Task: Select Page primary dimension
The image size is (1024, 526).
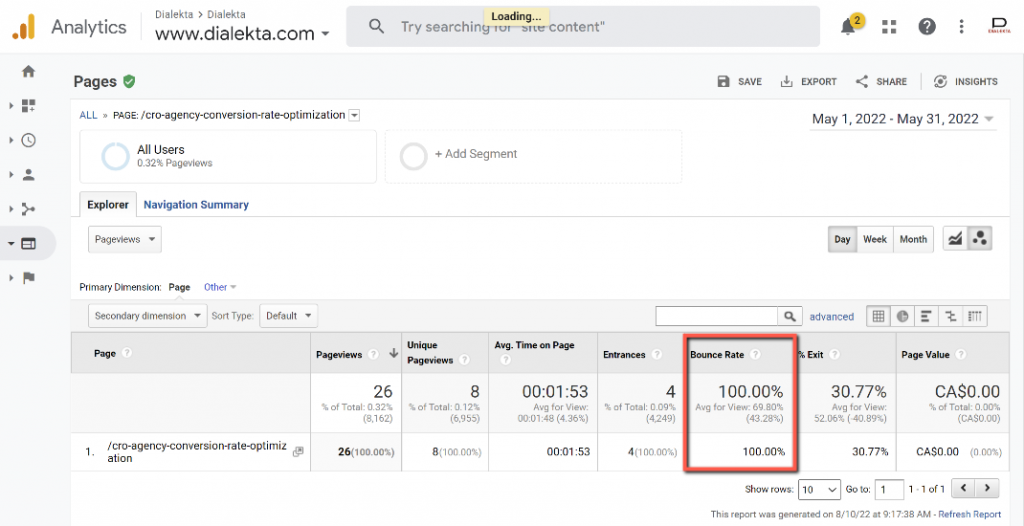Action: 180,287
